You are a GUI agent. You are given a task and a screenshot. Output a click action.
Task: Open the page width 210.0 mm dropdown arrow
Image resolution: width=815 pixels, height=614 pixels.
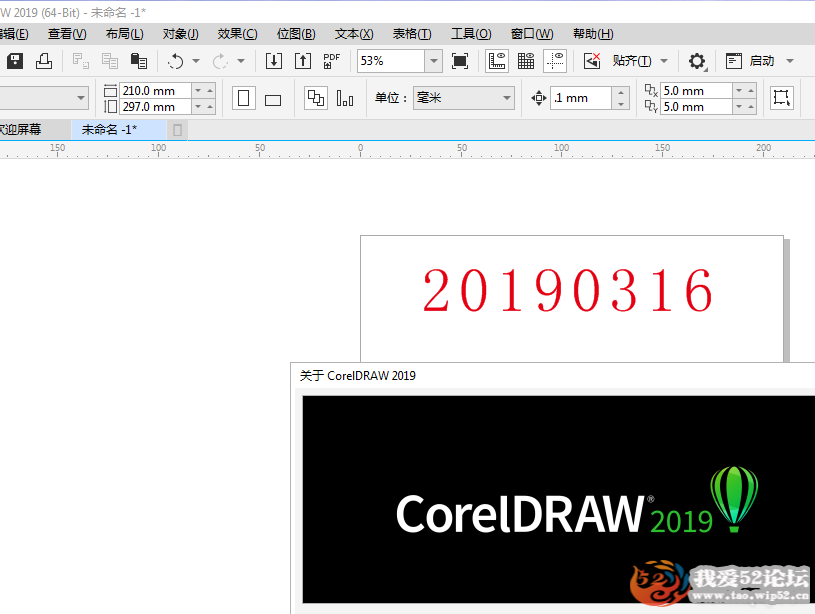tap(198, 90)
